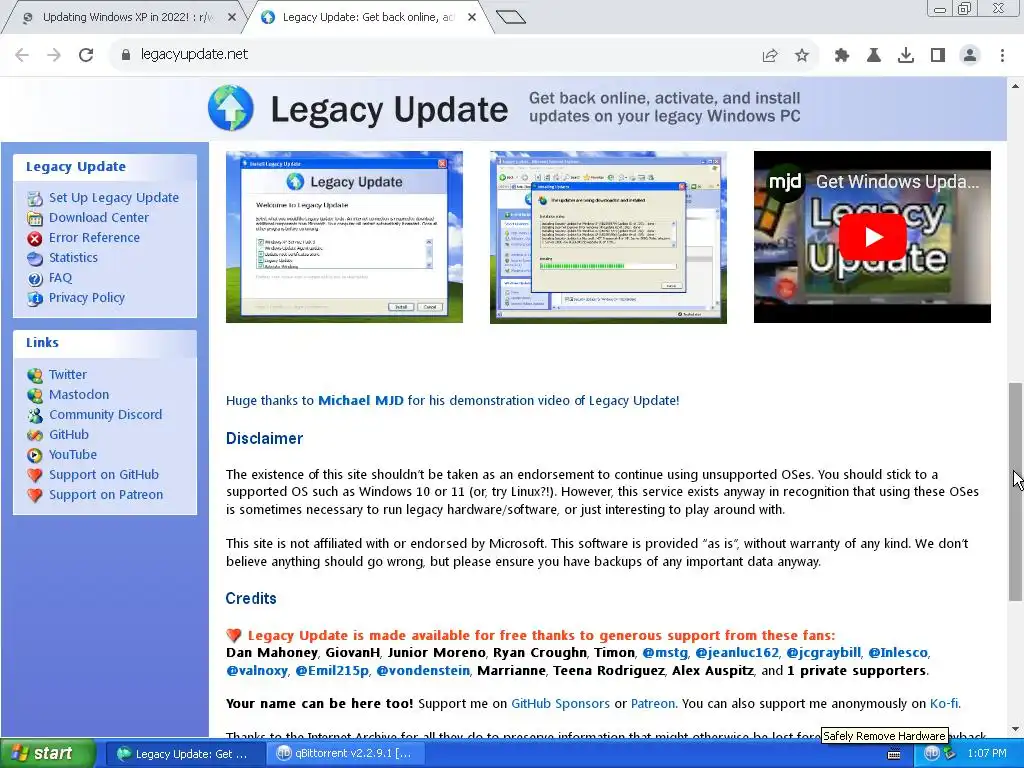Open the Community Discord link
This screenshot has height=768, width=1024.
105,415
